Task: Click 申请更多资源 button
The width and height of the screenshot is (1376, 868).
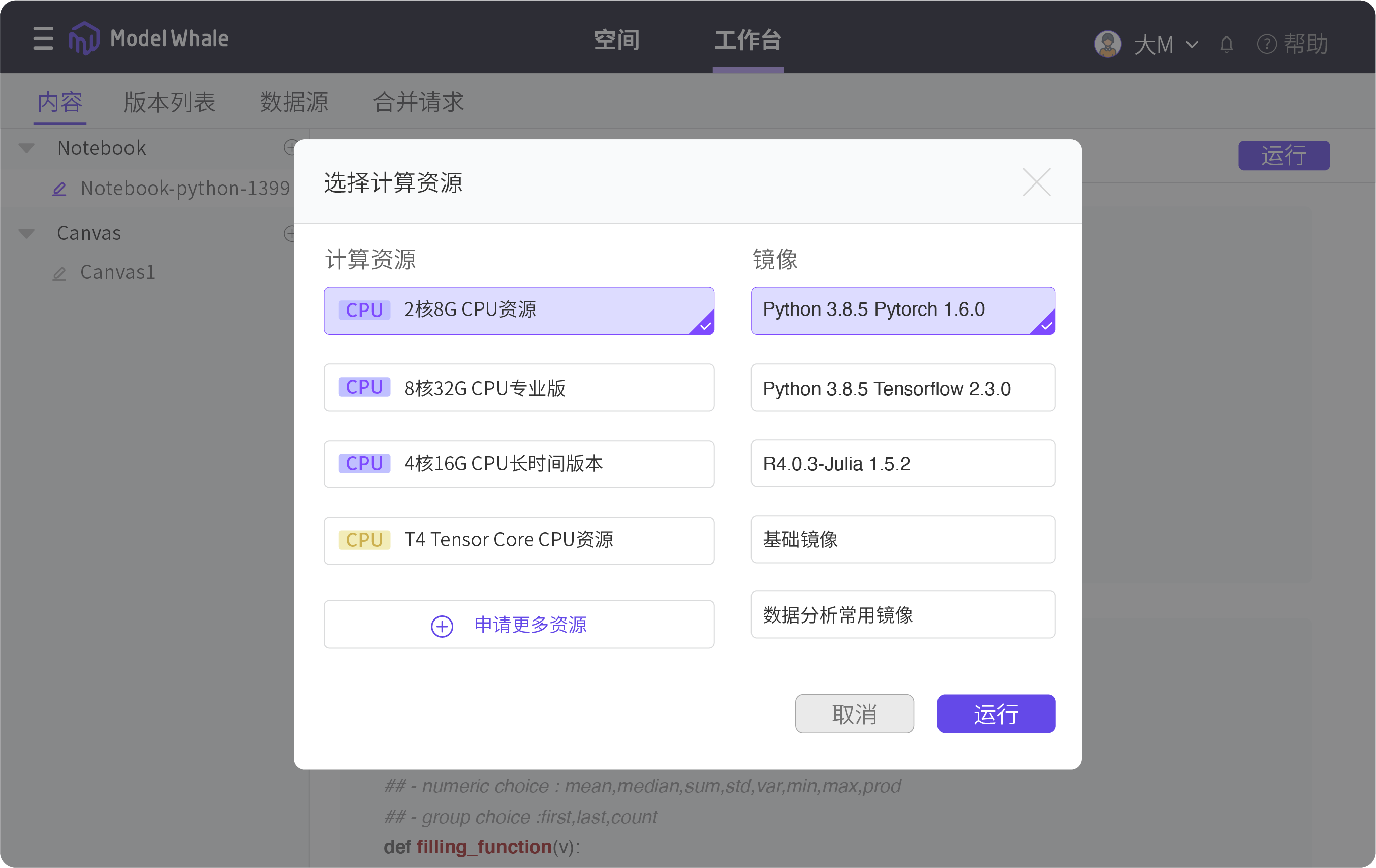Action: (x=519, y=624)
